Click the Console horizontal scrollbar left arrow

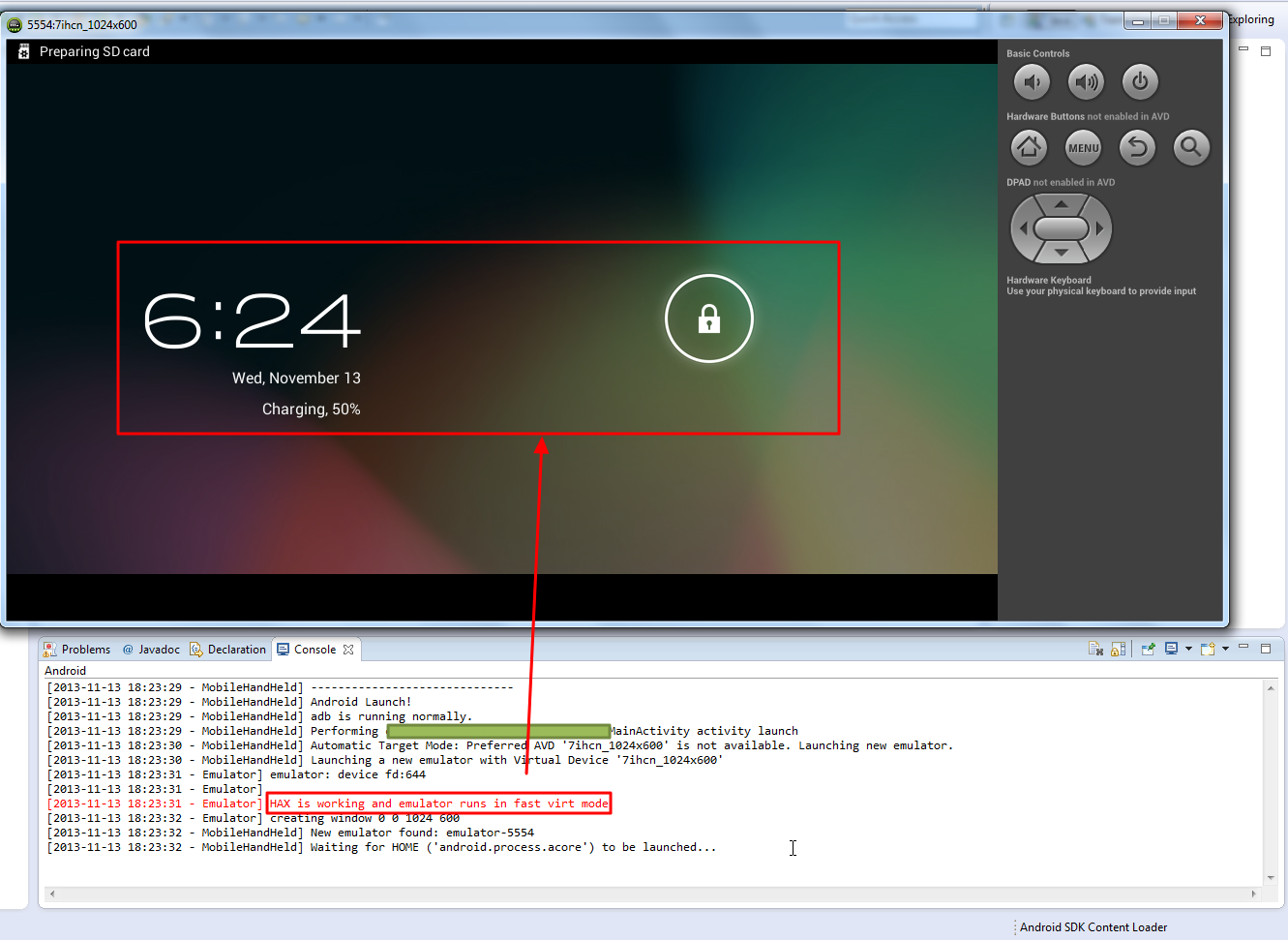[x=51, y=894]
